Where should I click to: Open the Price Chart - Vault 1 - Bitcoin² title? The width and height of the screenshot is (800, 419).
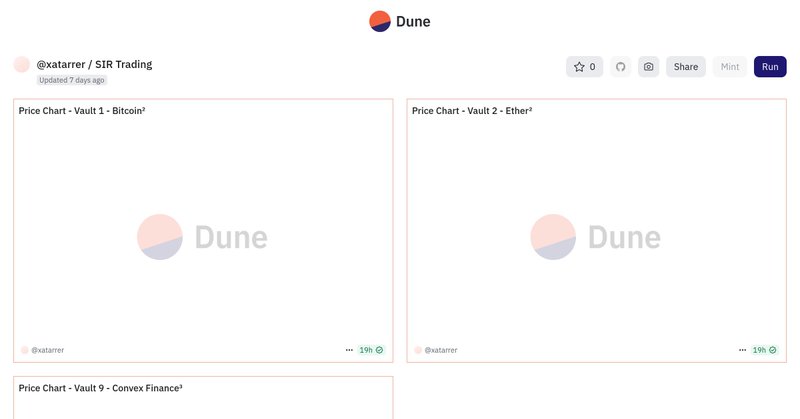82,111
